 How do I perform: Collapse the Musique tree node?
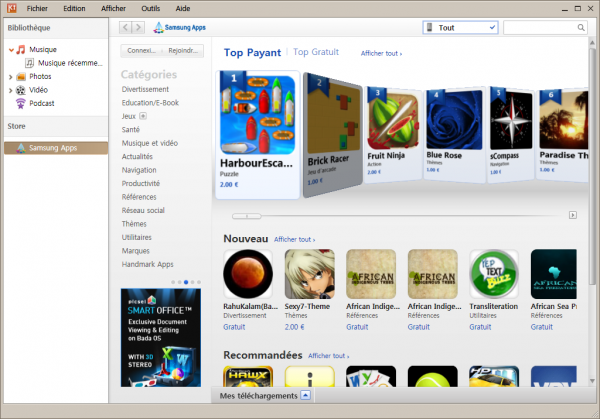tap(10, 49)
